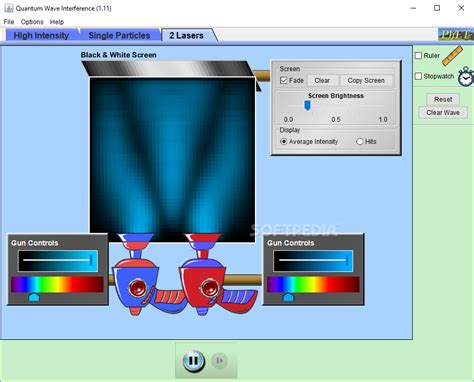
Task: Click the app icon in title bar
Action: point(9,8)
